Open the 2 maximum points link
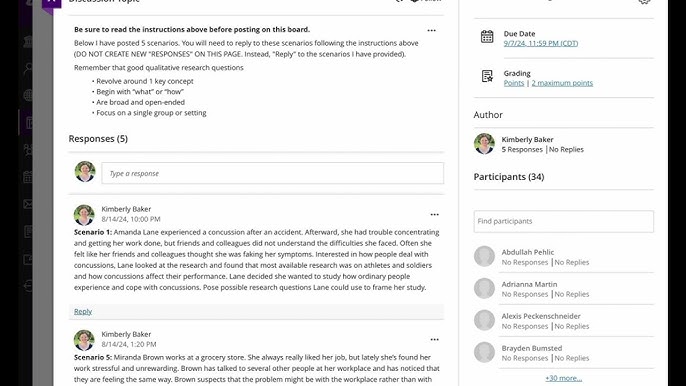The width and height of the screenshot is (686, 386). click(562, 83)
